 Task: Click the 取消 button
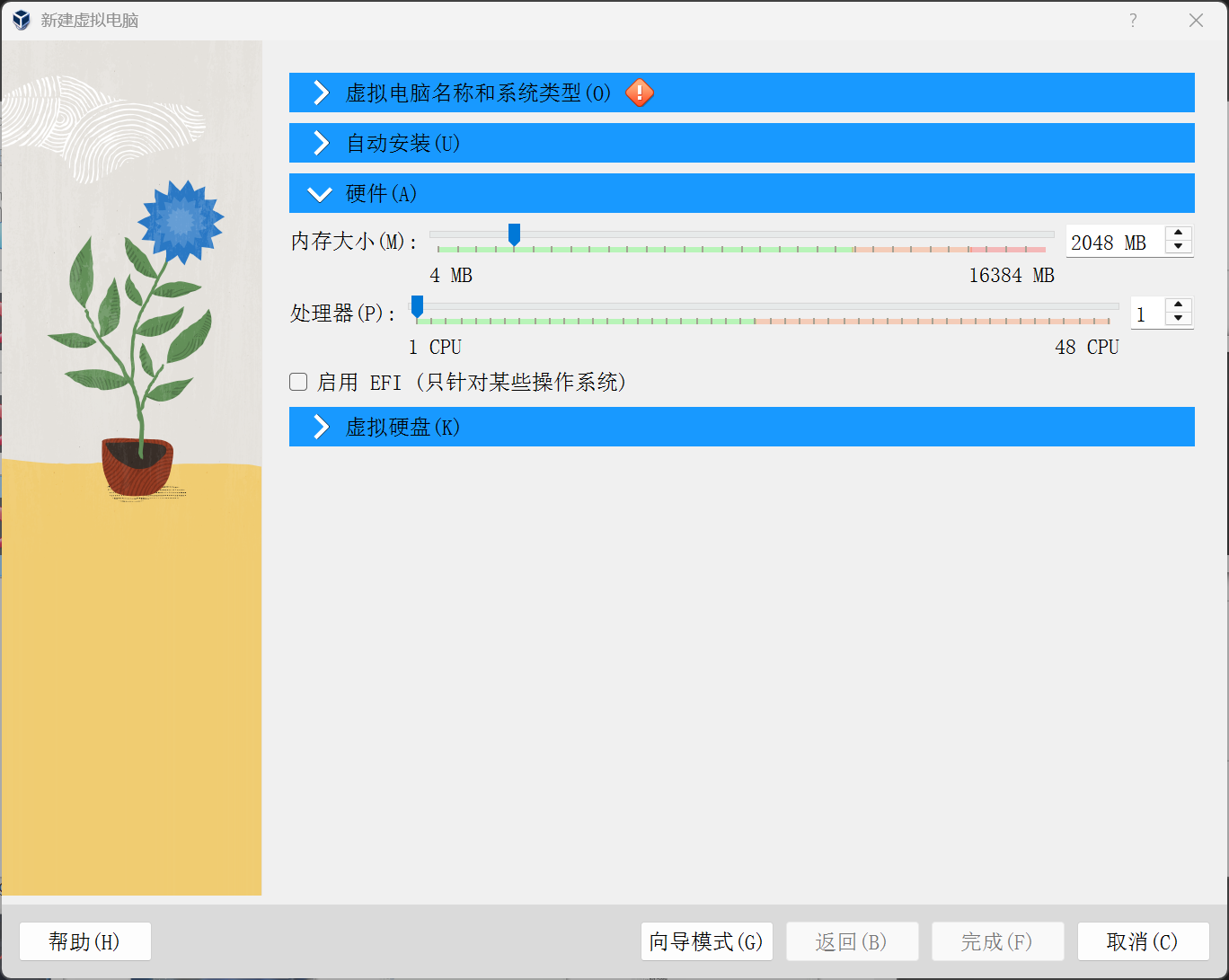point(1141,941)
